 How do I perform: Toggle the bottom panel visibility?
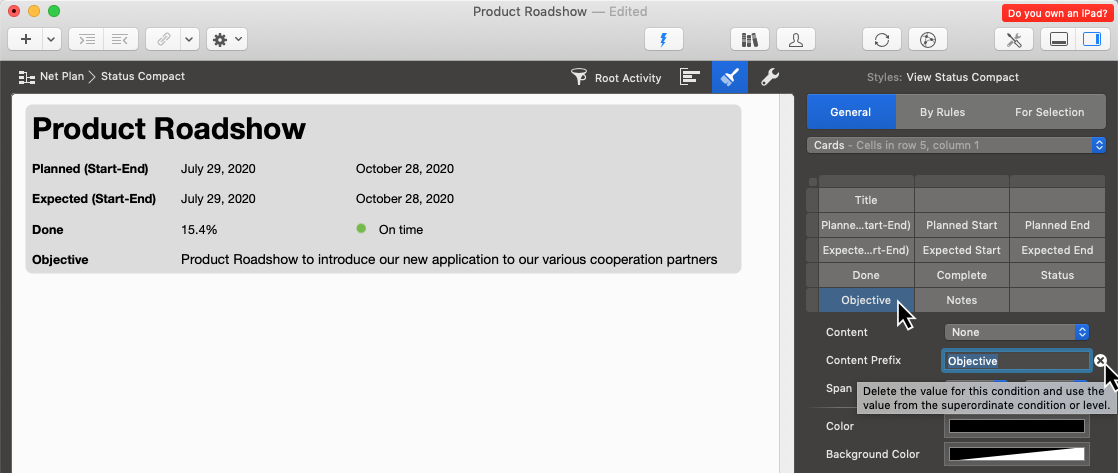coord(1059,39)
